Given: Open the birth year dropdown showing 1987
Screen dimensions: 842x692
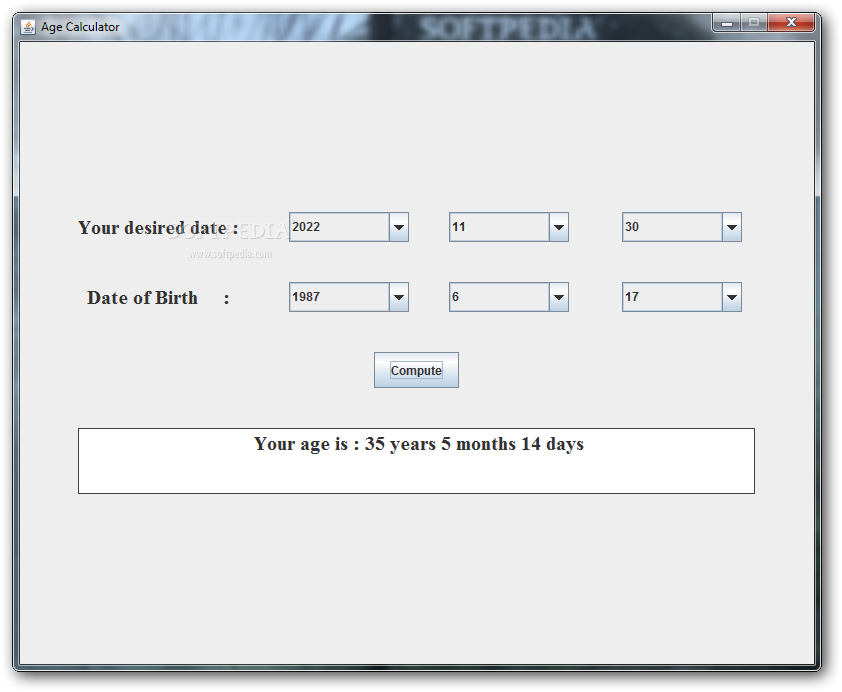Looking at the screenshot, I should 349,297.
